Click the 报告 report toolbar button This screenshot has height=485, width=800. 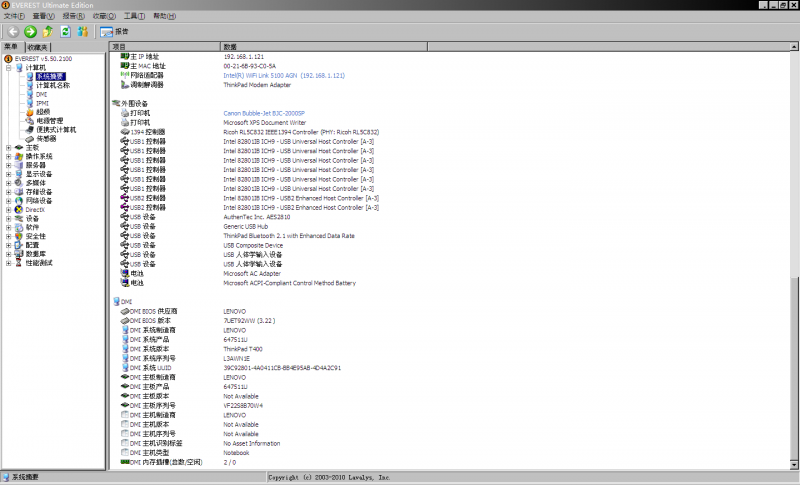pos(114,32)
